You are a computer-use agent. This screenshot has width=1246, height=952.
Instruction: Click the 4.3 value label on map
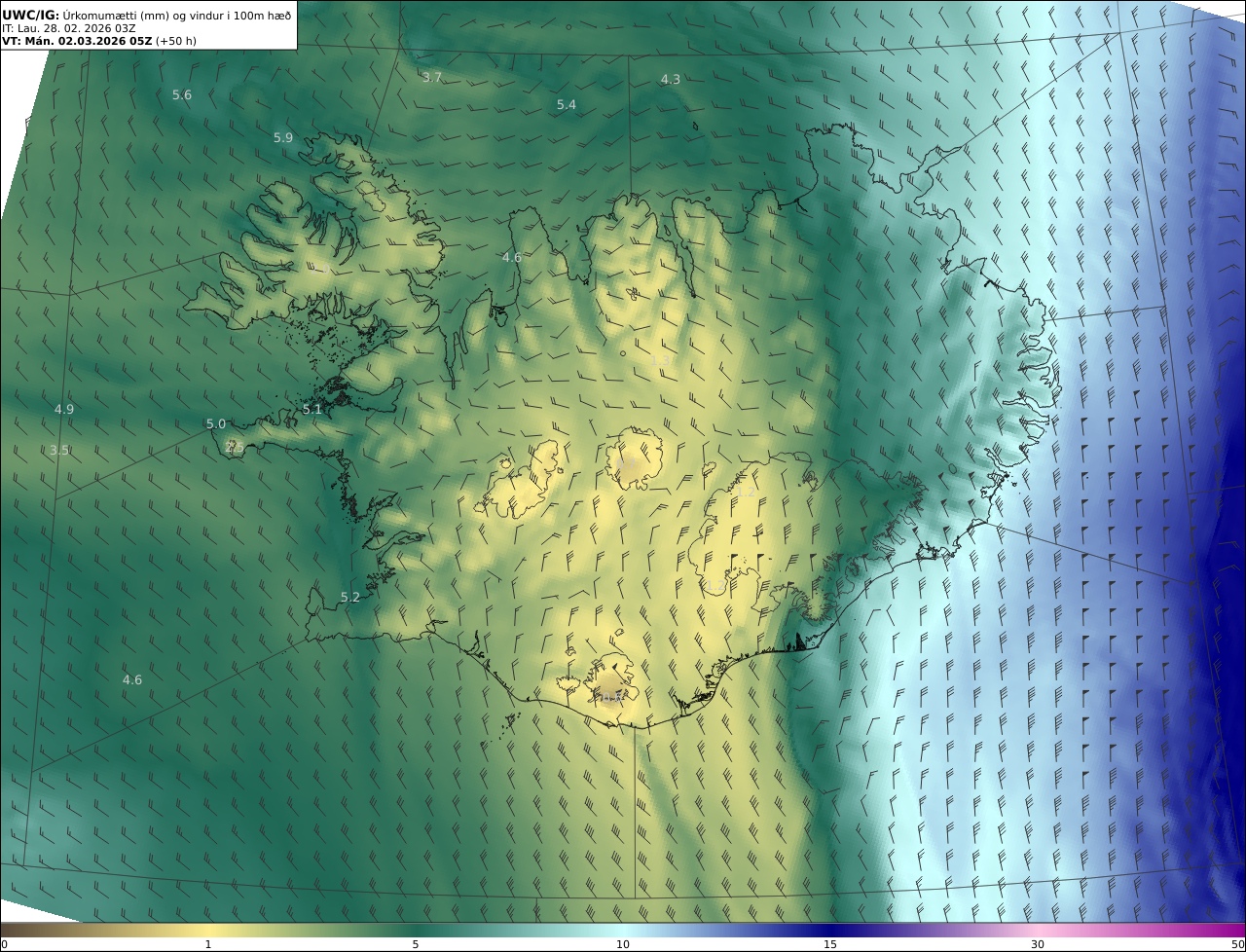(671, 79)
